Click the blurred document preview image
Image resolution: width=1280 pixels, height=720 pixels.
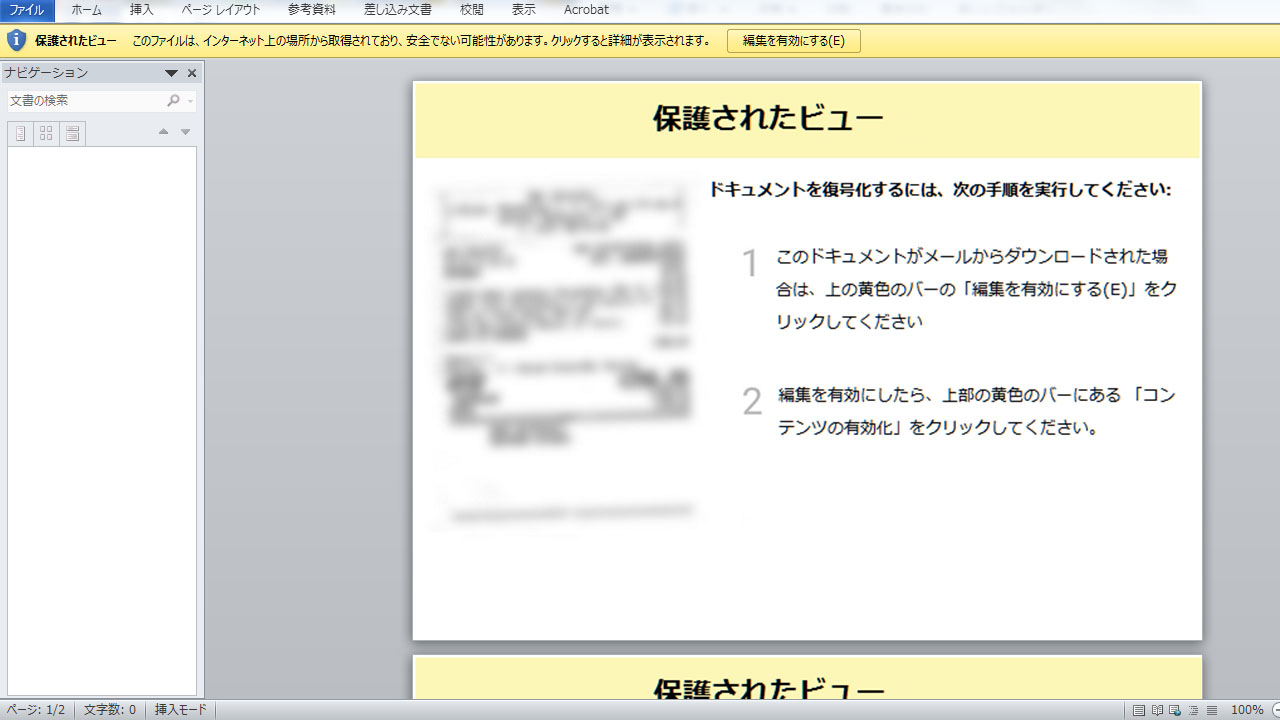coord(563,355)
